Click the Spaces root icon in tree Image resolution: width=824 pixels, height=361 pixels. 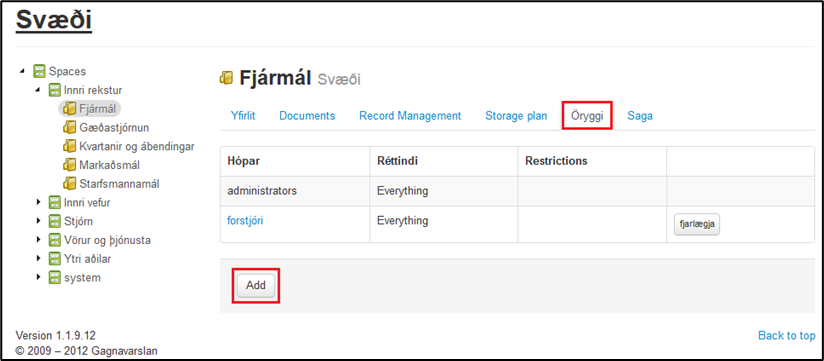coord(39,71)
